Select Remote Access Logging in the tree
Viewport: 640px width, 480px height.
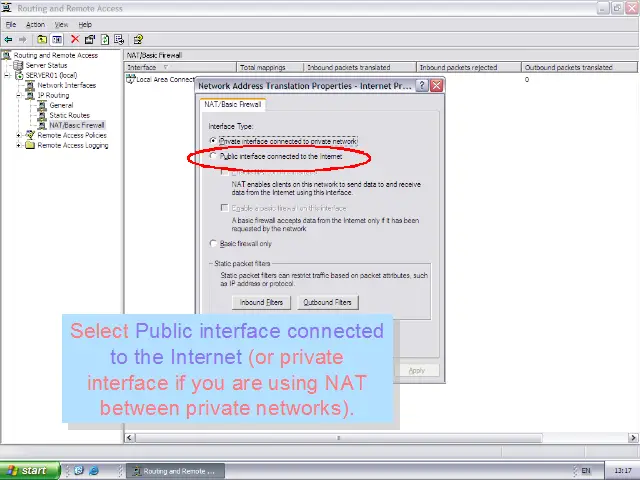tap(73, 145)
